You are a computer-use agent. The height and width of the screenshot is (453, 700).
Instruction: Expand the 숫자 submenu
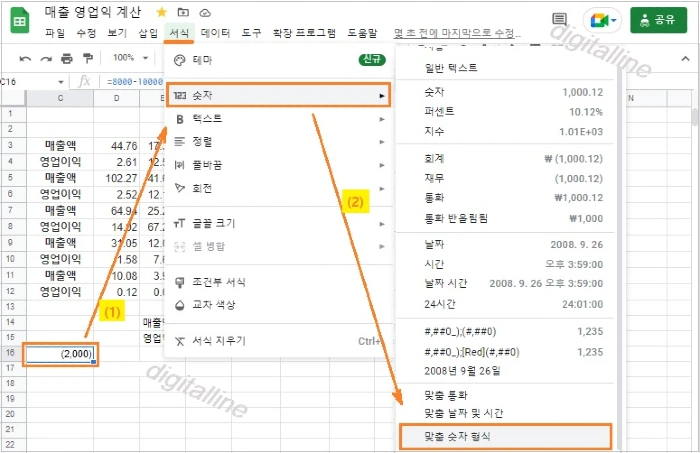point(278,95)
